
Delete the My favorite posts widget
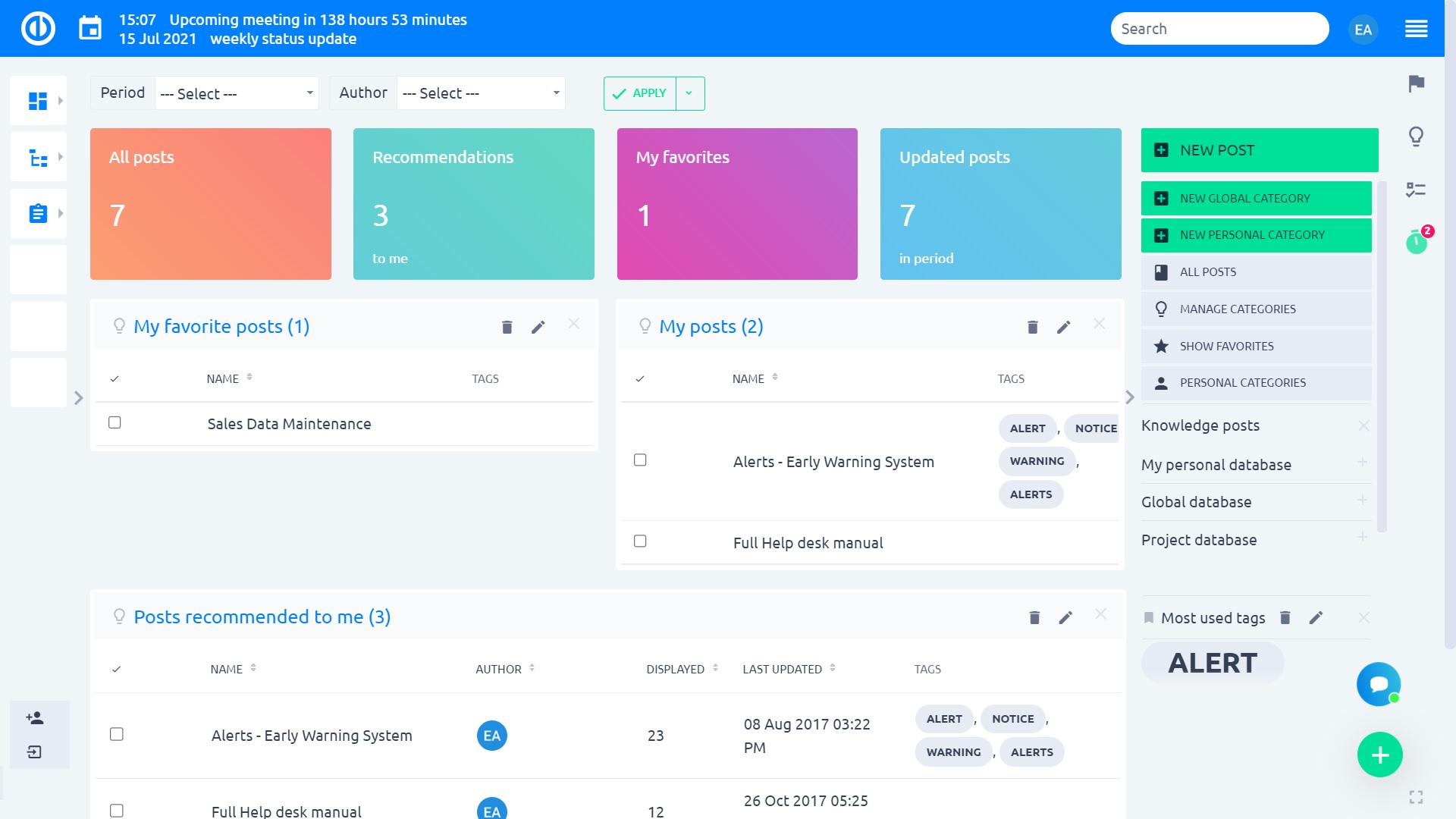click(x=507, y=327)
